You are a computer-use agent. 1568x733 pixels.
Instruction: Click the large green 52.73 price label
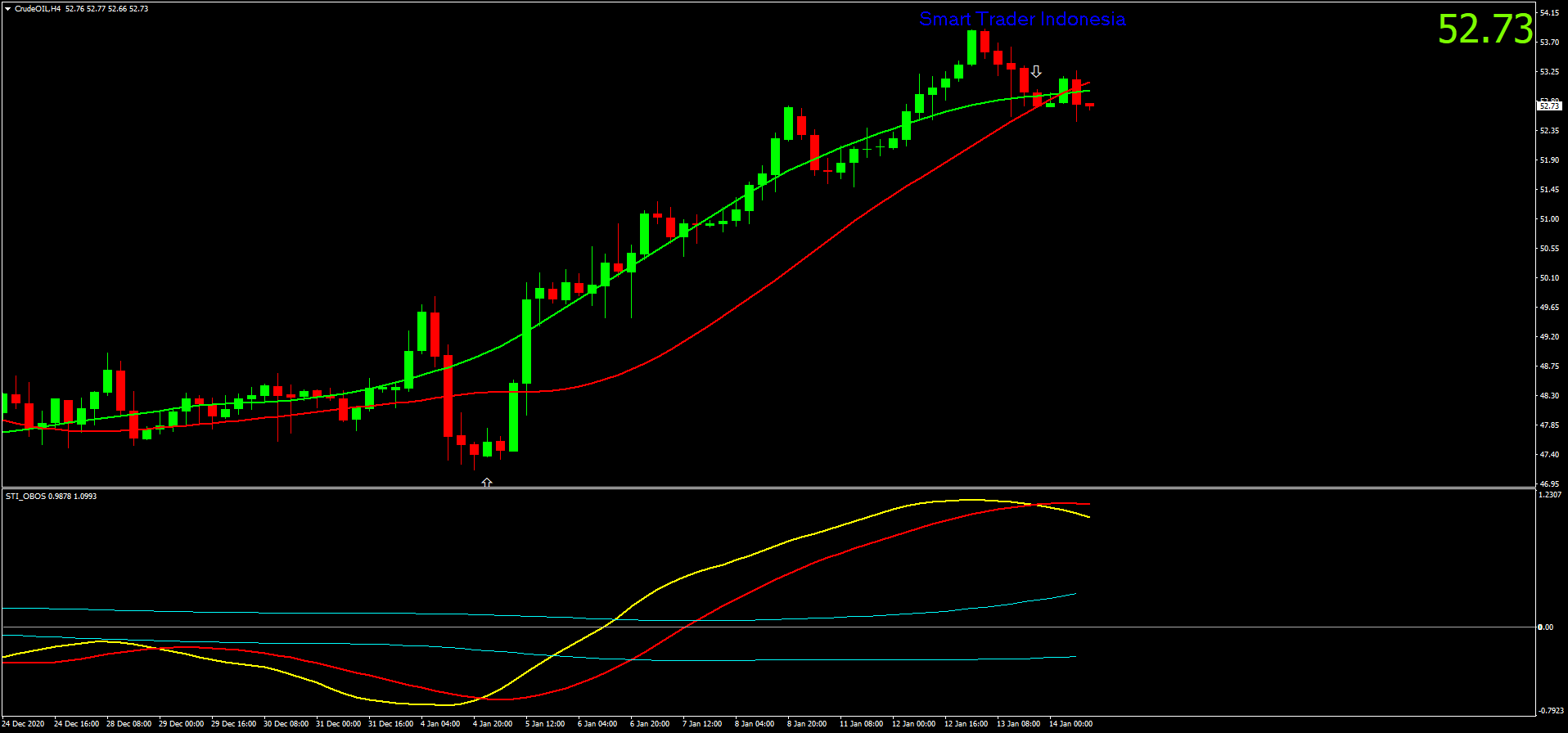tap(1485, 29)
